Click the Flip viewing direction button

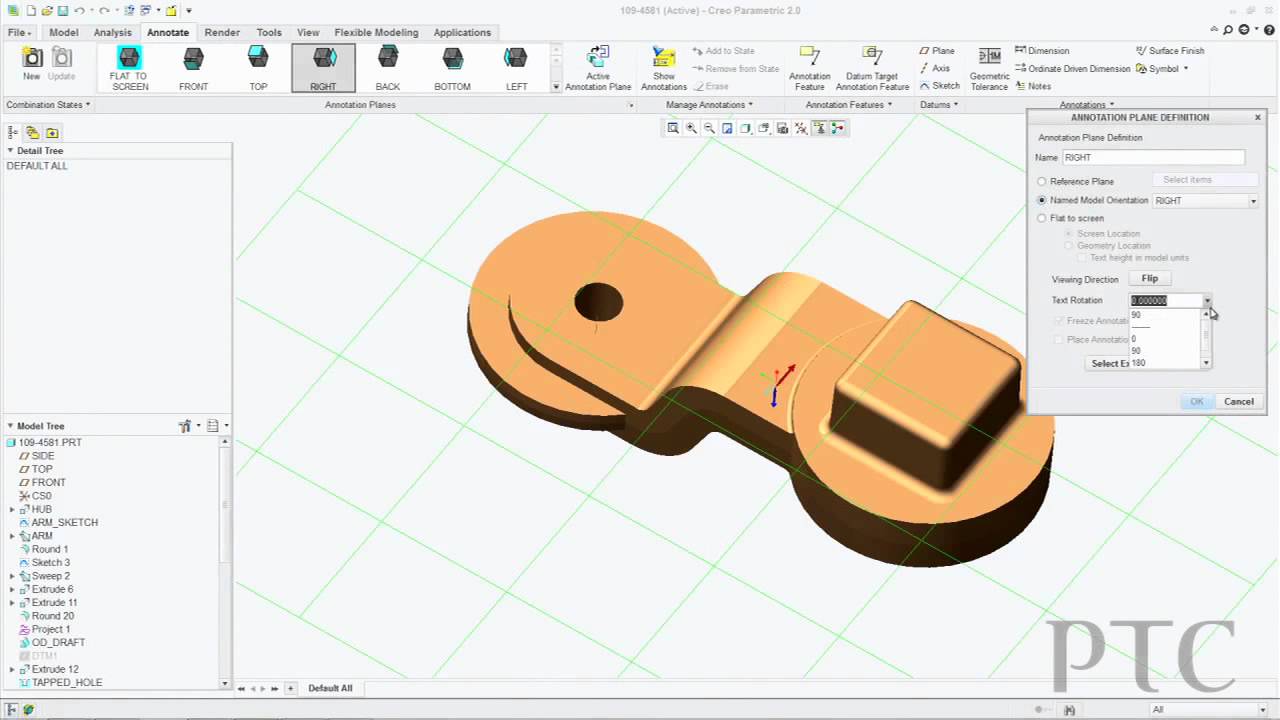click(1150, 279)
